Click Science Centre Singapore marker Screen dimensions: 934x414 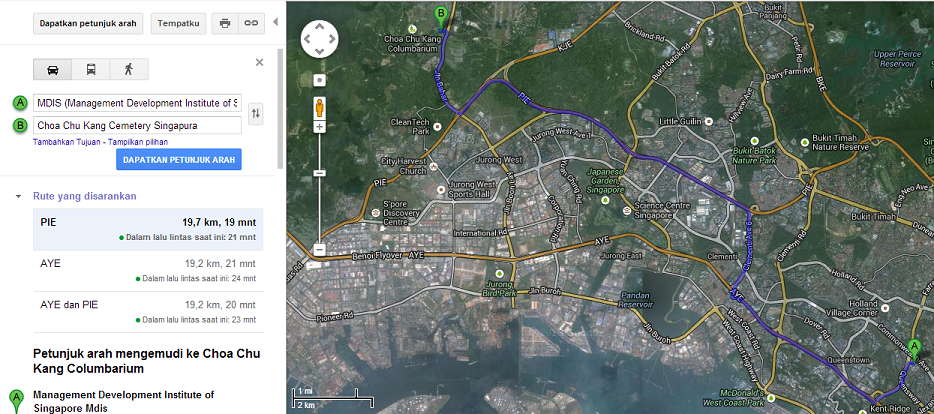(x=626, y=210)
